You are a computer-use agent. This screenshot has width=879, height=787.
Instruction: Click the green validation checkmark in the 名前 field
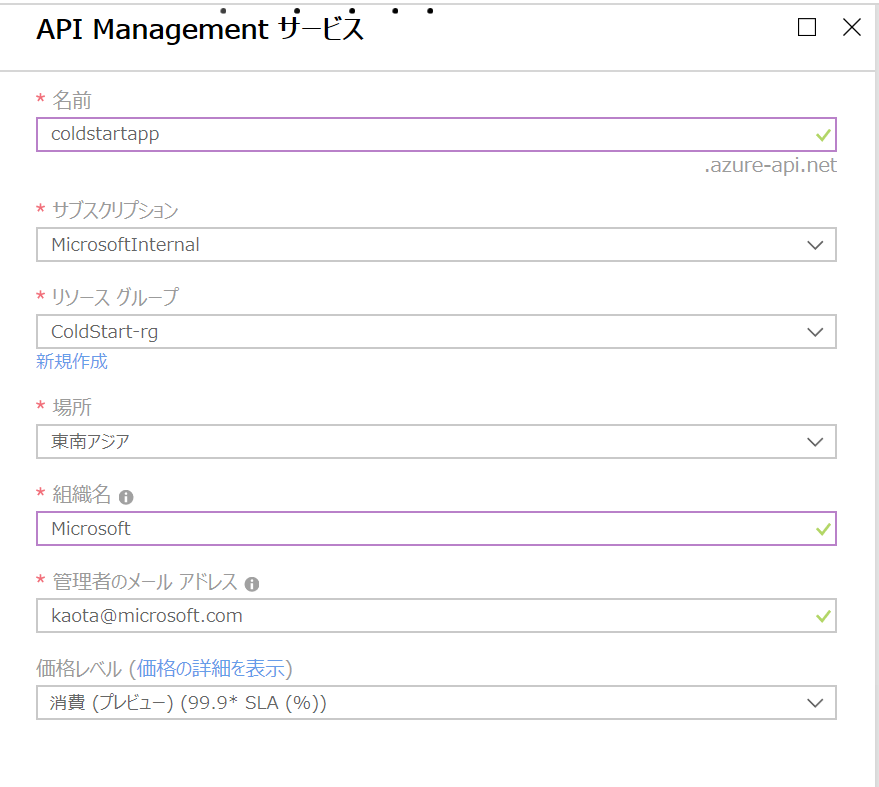[x=822, y=134]
